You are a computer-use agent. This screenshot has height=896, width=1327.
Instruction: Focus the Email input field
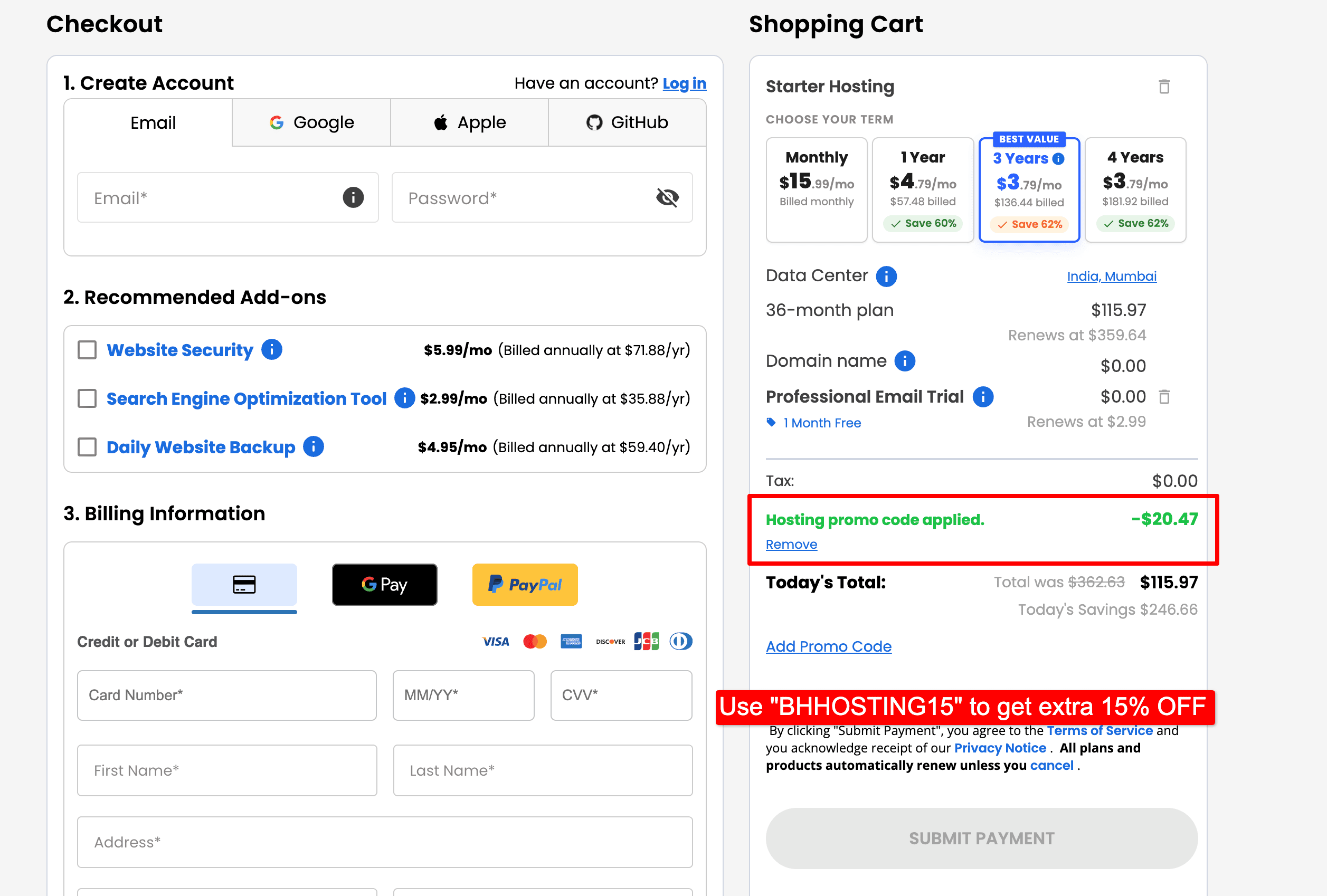(228, 197)
